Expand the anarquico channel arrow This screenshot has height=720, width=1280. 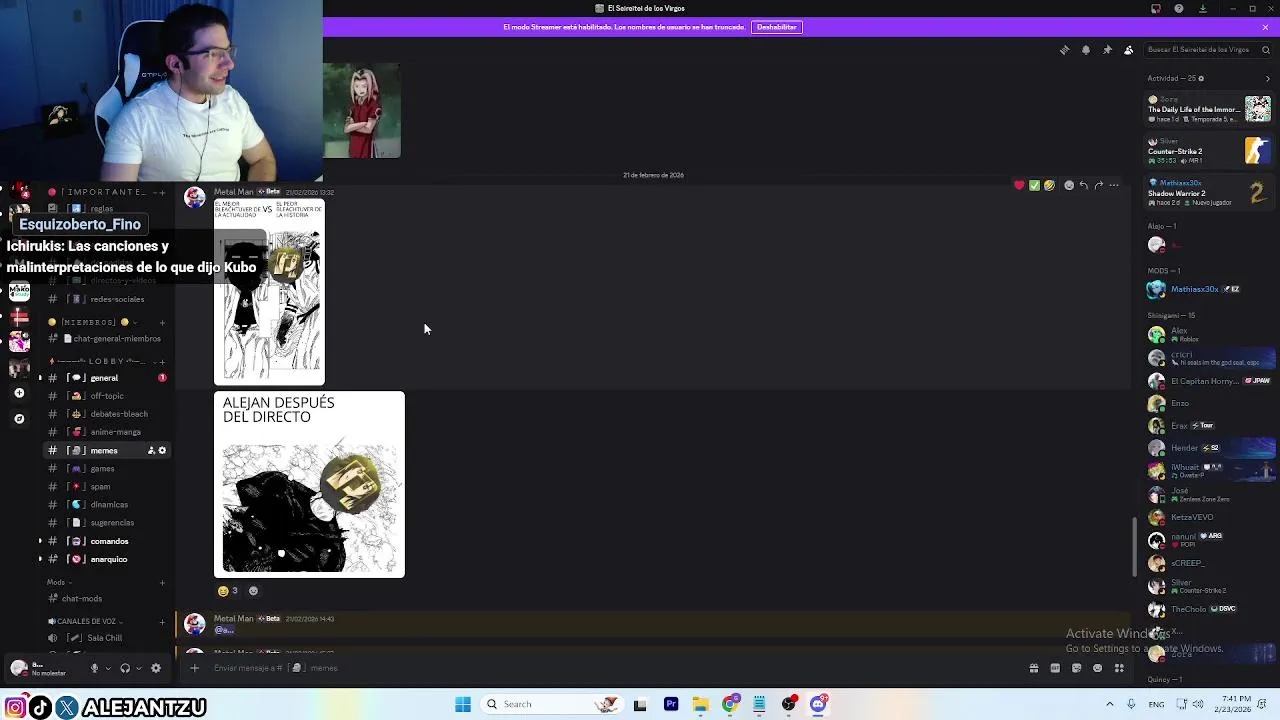point(40,559)
